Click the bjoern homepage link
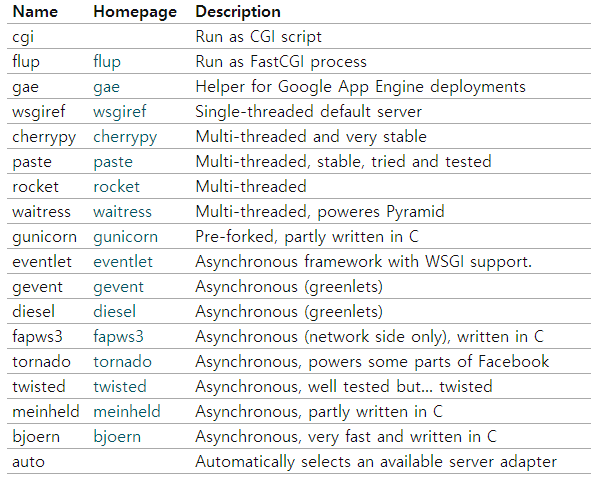The width and height of the screenshot is (591, 479). [117, 437]
